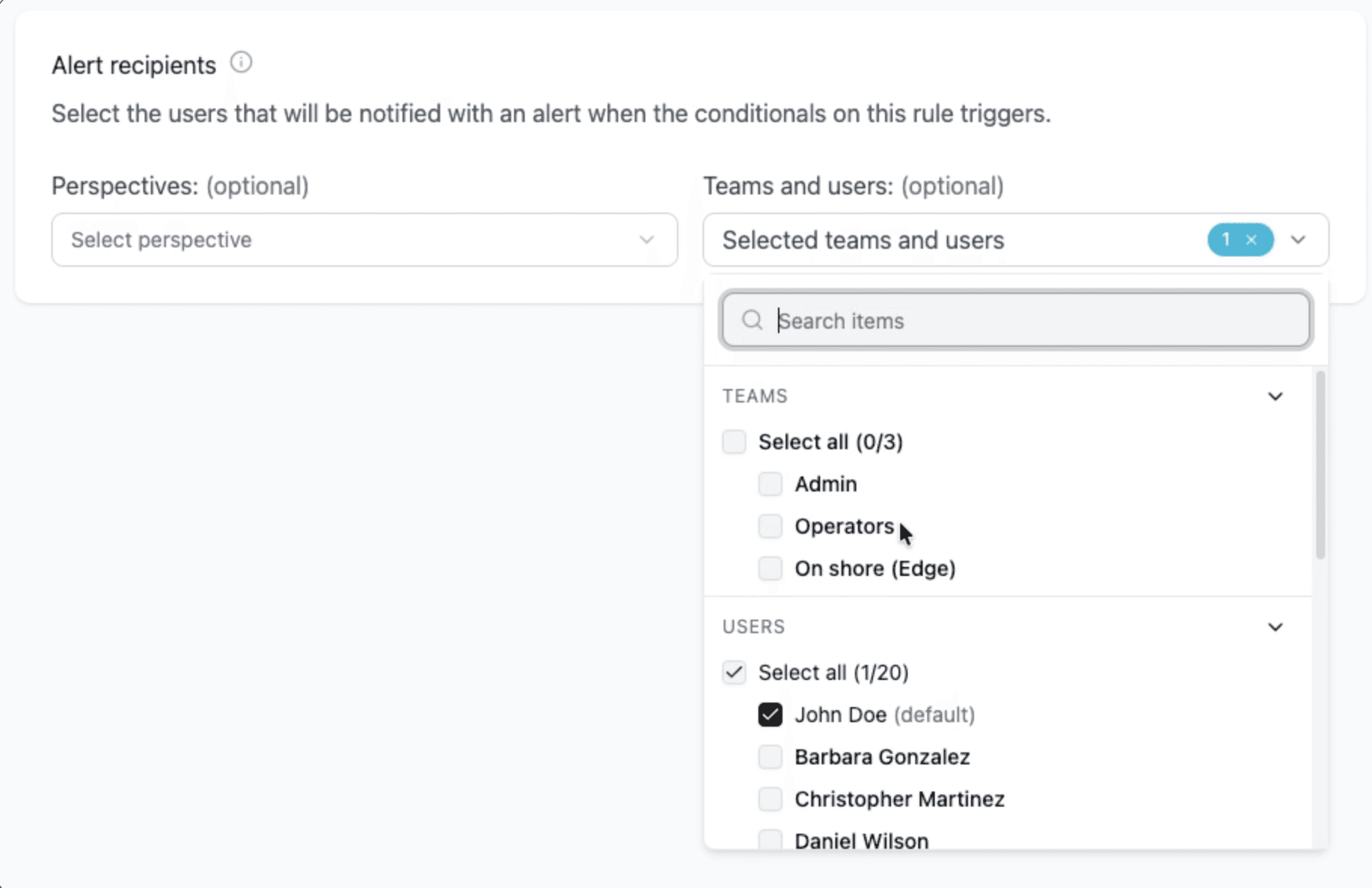This screenshot has height=888, width=1372.
Task: Open the Select perspective dropdown
Action: [x=364, y=240]
